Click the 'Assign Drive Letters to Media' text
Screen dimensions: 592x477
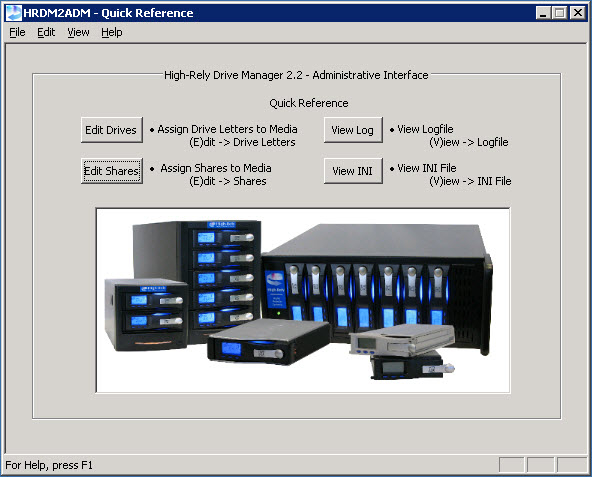227,129
